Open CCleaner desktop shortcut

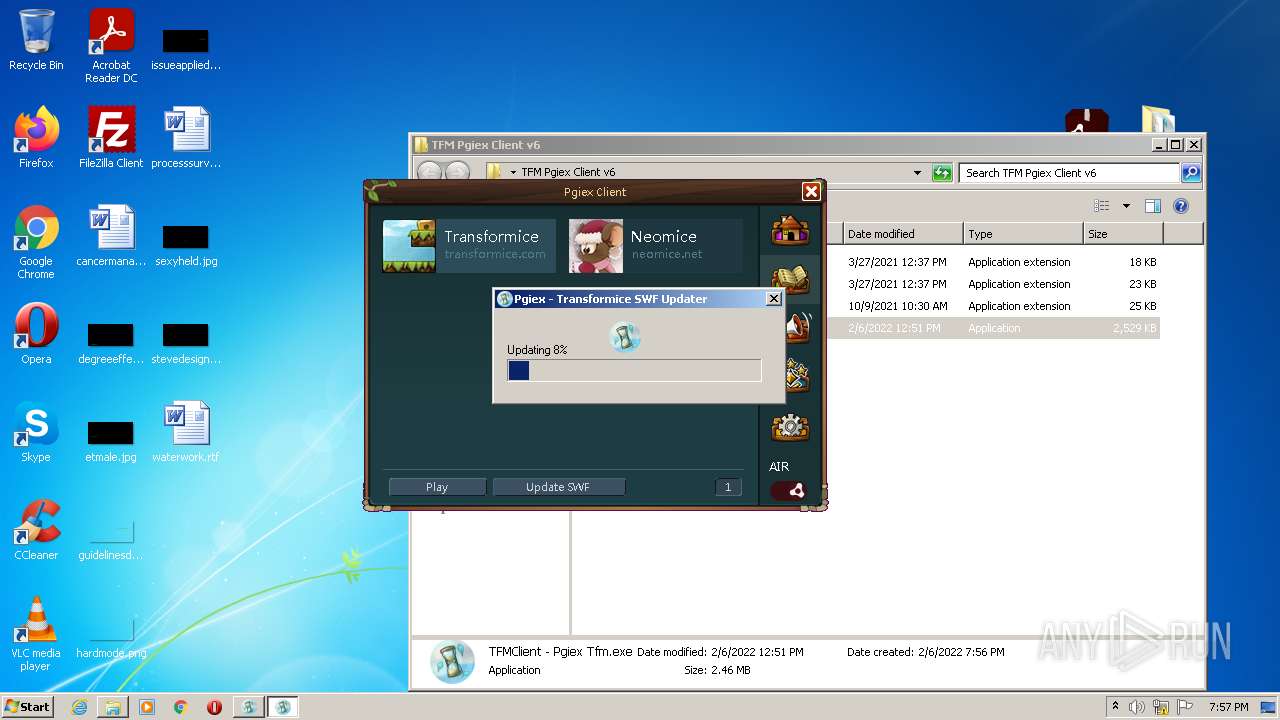click(x=36, y=530)
